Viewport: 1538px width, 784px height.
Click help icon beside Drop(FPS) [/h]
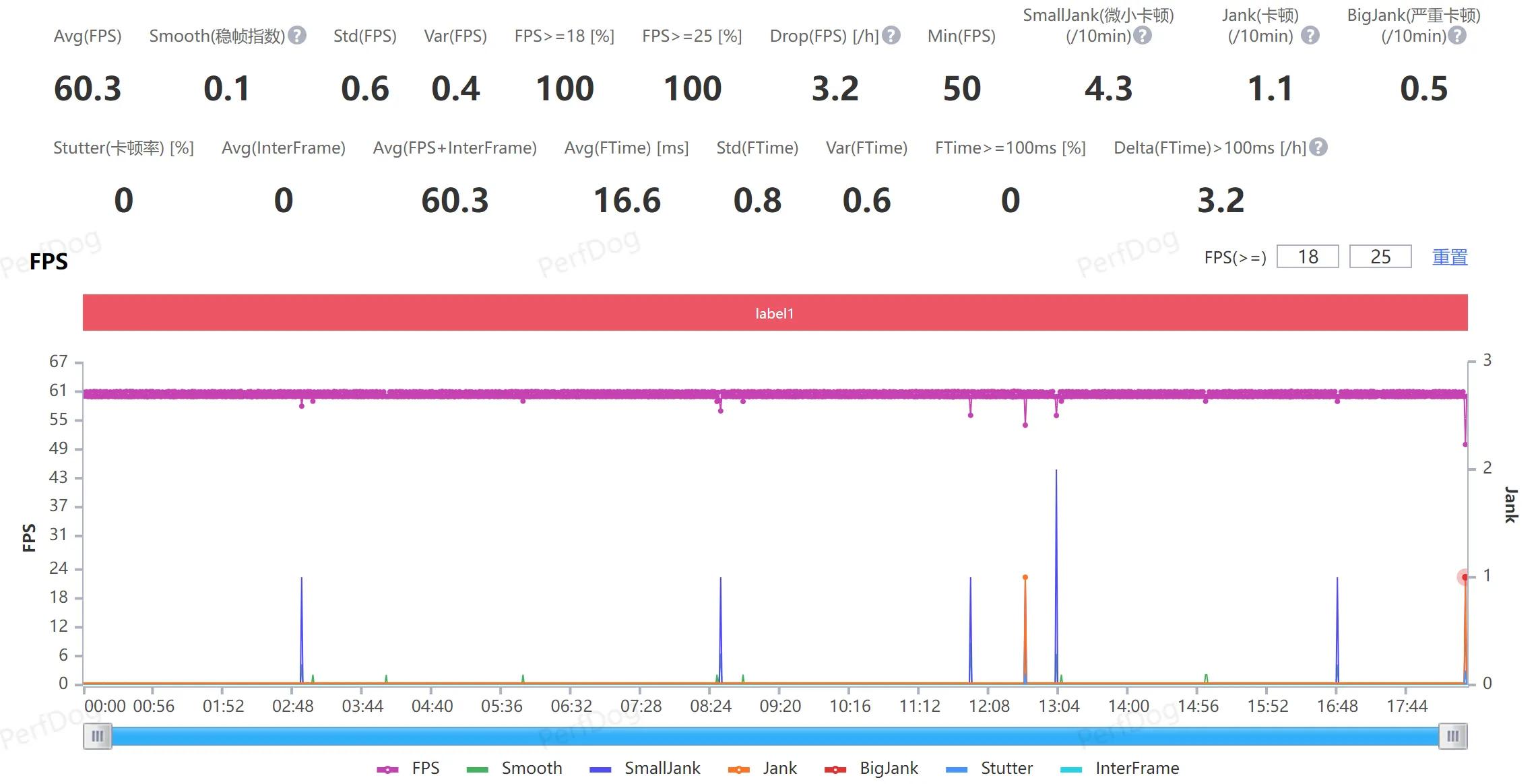click(891, 36)
